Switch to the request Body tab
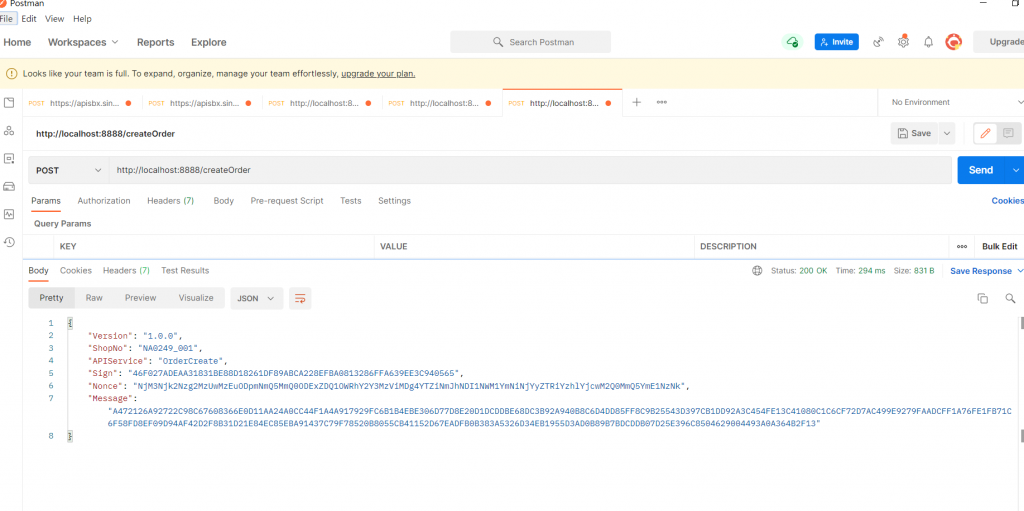This screenshot has height=511, width=1024. (x=223, y=201)
